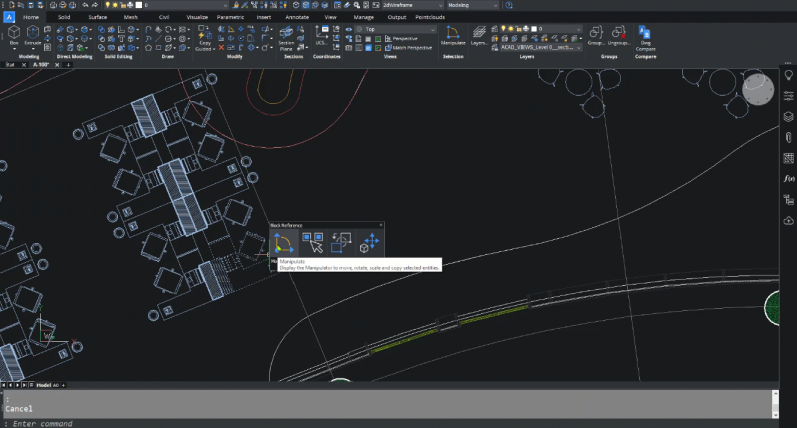
Task: Switch to the Start document tab
Action: [x=9, y=64]
